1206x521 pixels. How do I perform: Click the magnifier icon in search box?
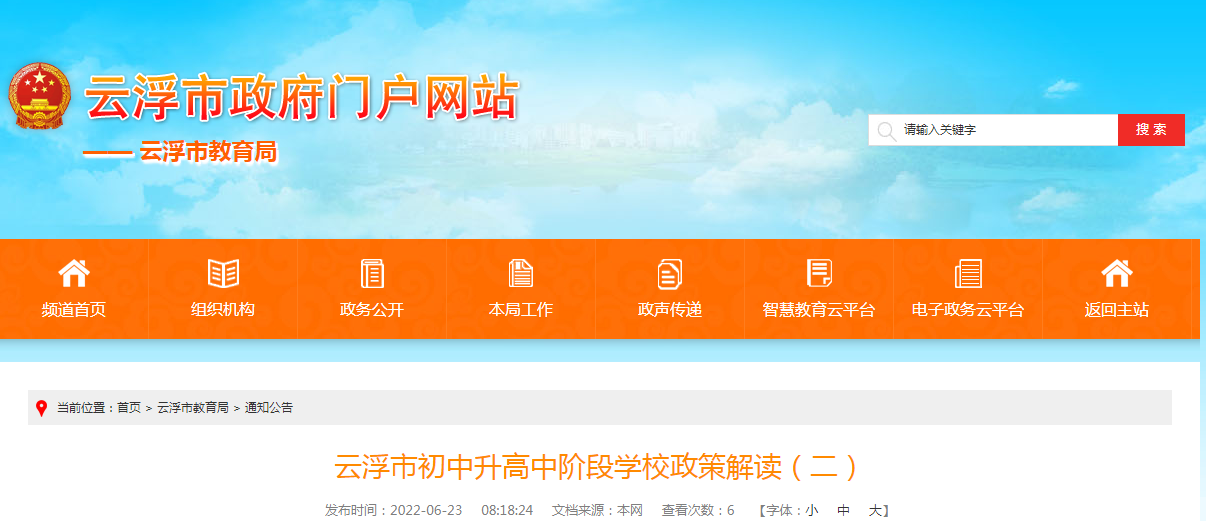coord(886,130)
